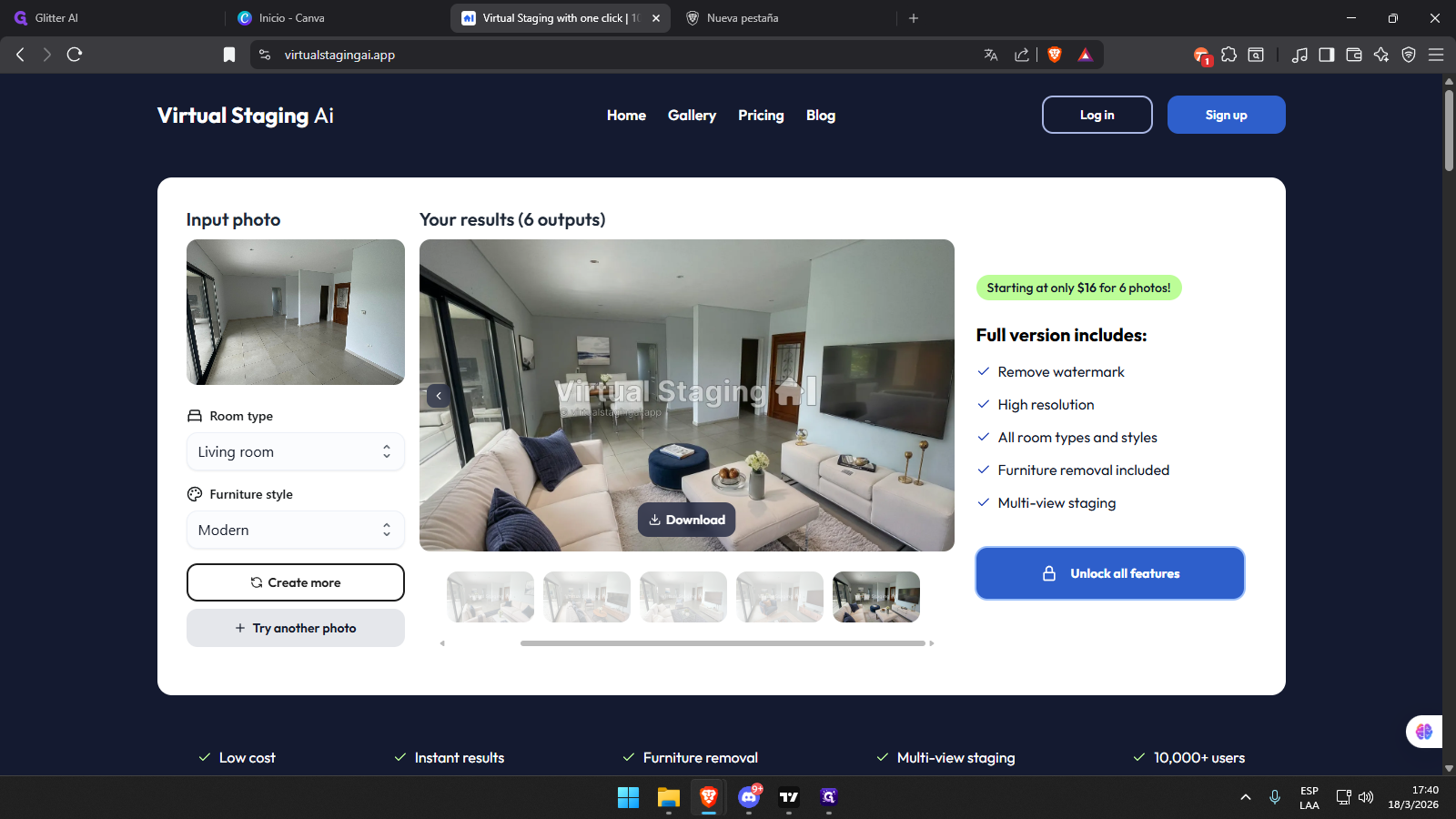Select the fifth staged result thumbnail
The width and height of the screenshot is (1456, 819).
[x=875, y=597]
